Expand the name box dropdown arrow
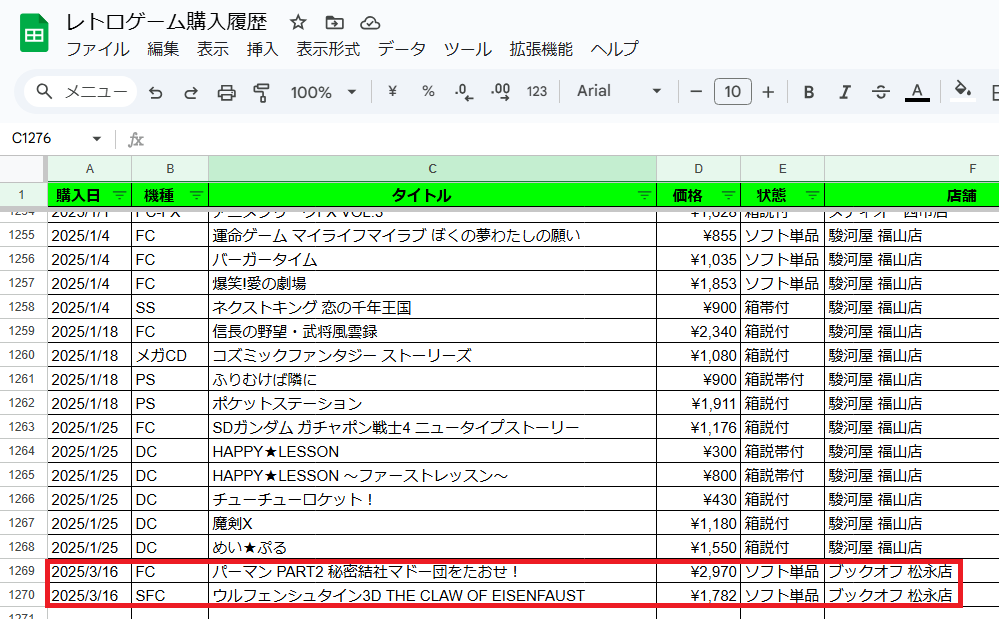This screenshot has width=999, height=619. tap(96, 139)
